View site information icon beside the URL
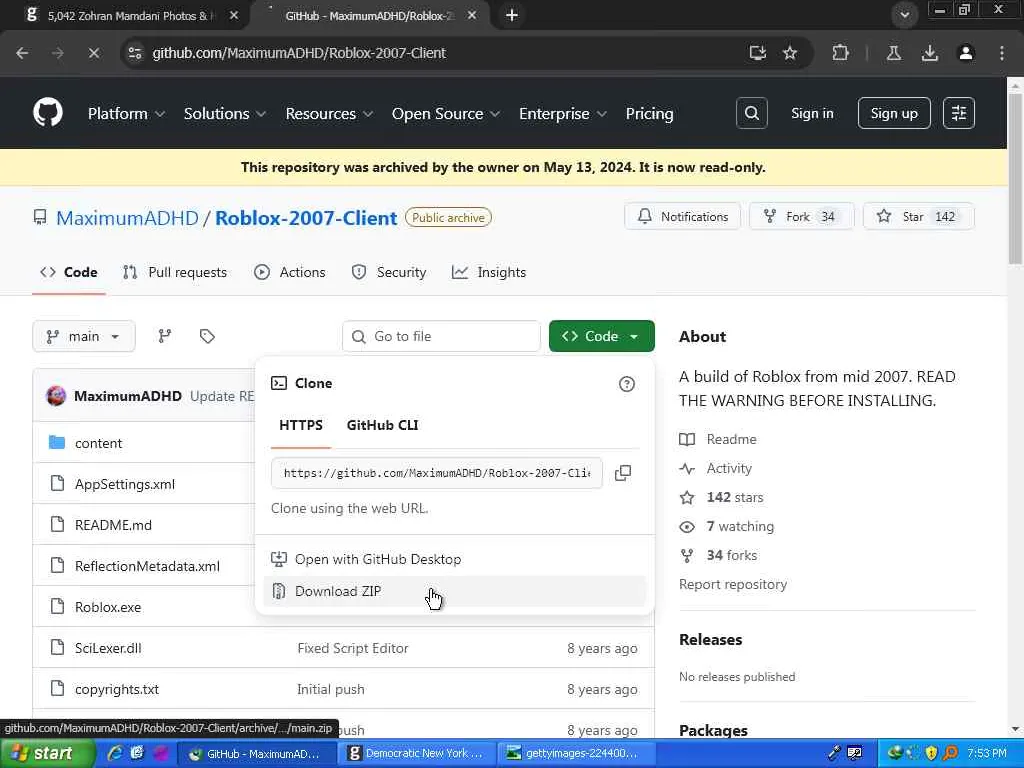 click(135, 53)
